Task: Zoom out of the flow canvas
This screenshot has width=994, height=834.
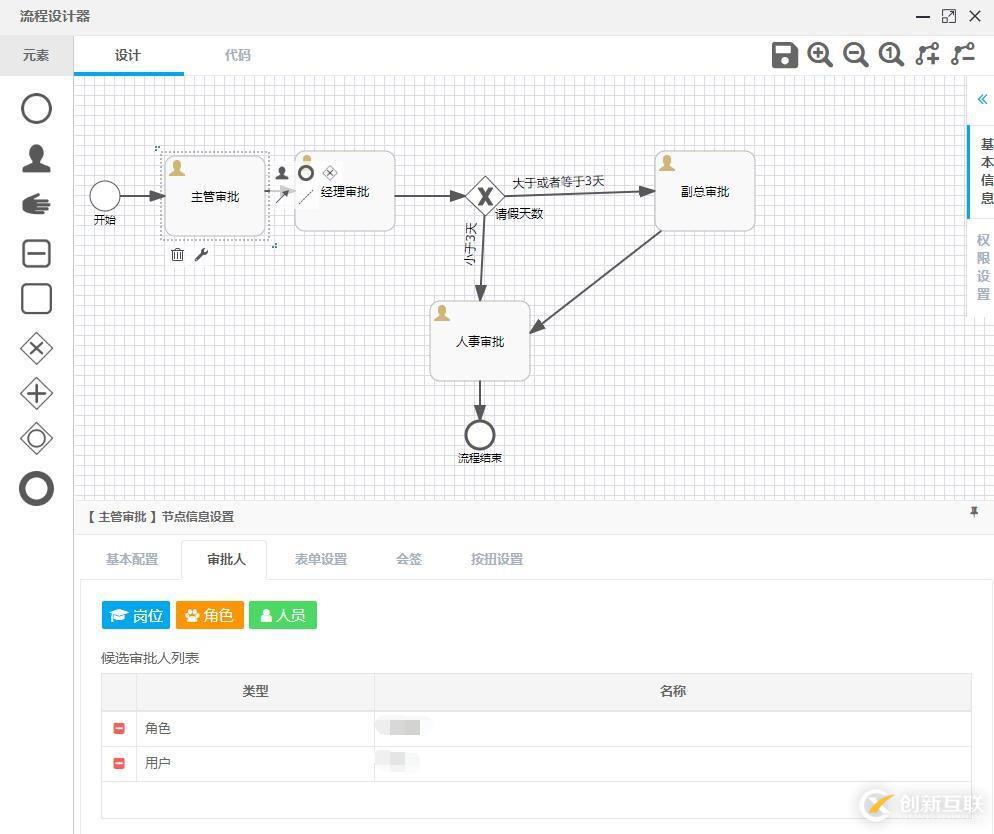Action: click(856, 55)
